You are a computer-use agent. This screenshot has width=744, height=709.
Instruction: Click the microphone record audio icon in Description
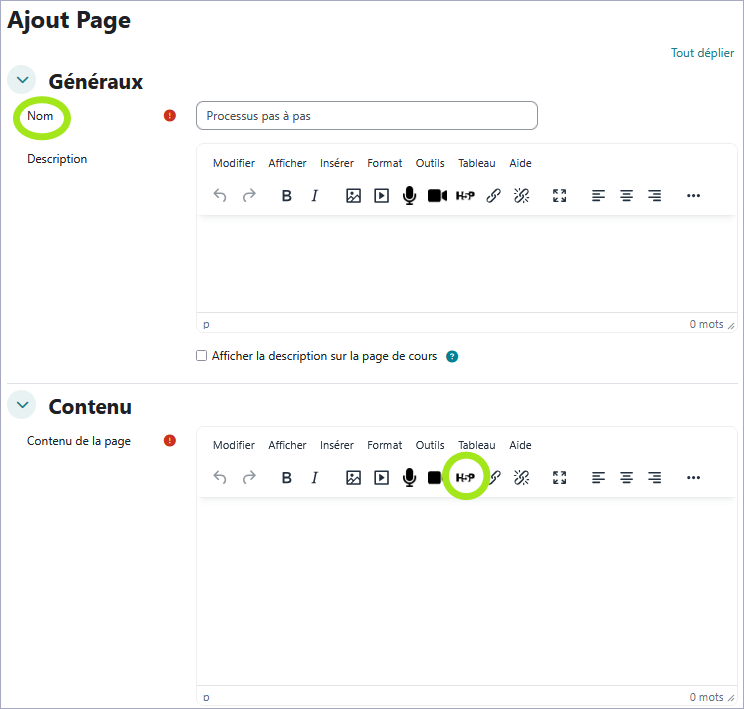point(409,196)
